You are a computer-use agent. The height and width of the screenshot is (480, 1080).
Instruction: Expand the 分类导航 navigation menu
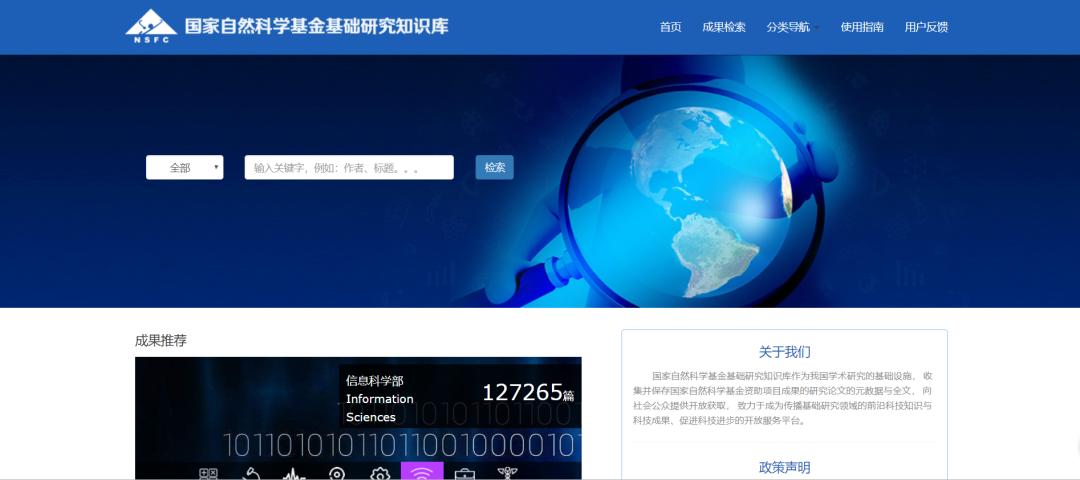click(792, 27)
